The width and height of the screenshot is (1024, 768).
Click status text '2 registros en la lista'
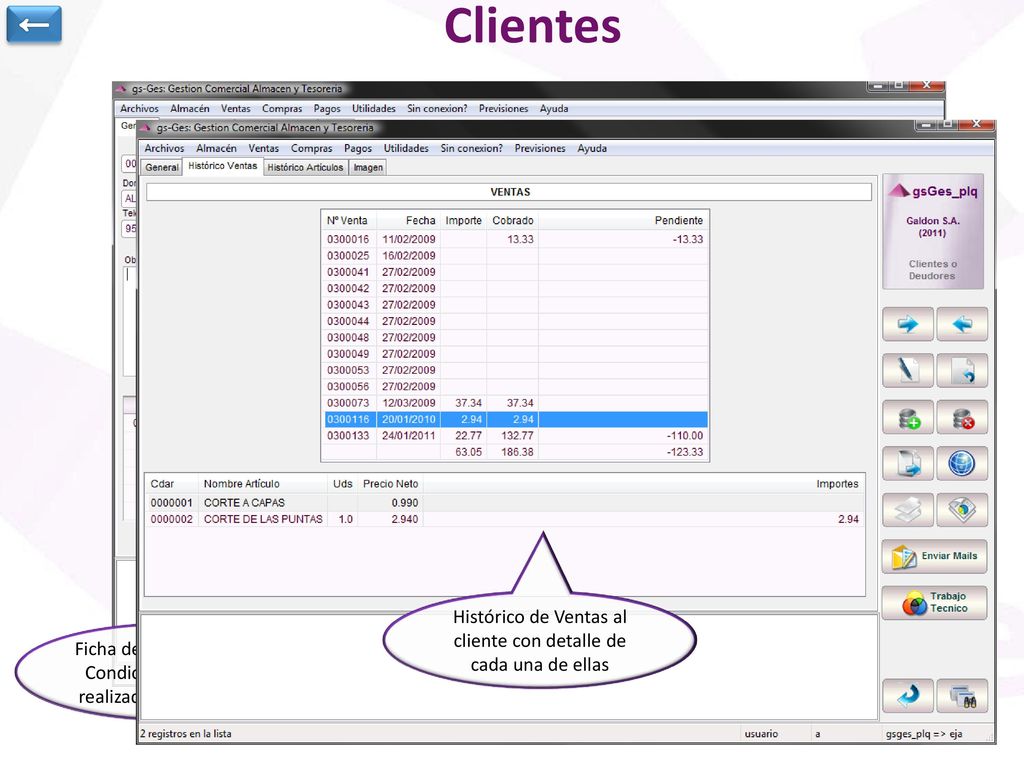point(186,734)
